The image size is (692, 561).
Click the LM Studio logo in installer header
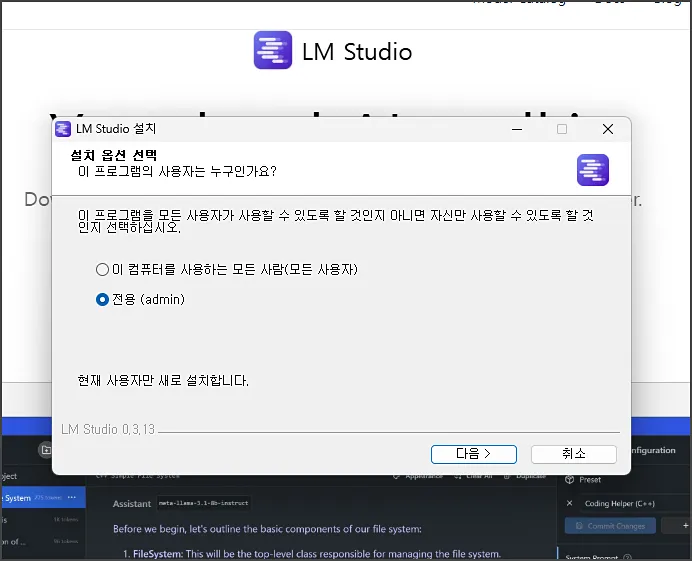(593, 170)
